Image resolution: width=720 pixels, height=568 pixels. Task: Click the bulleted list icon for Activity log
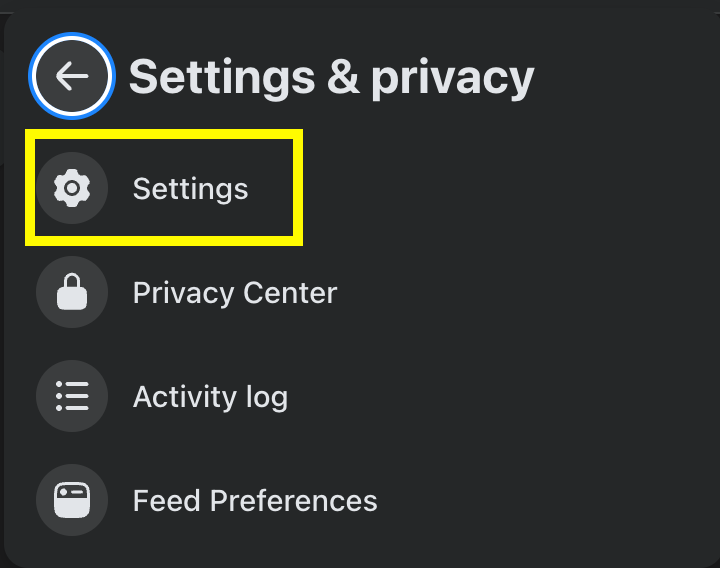(72, 396)
